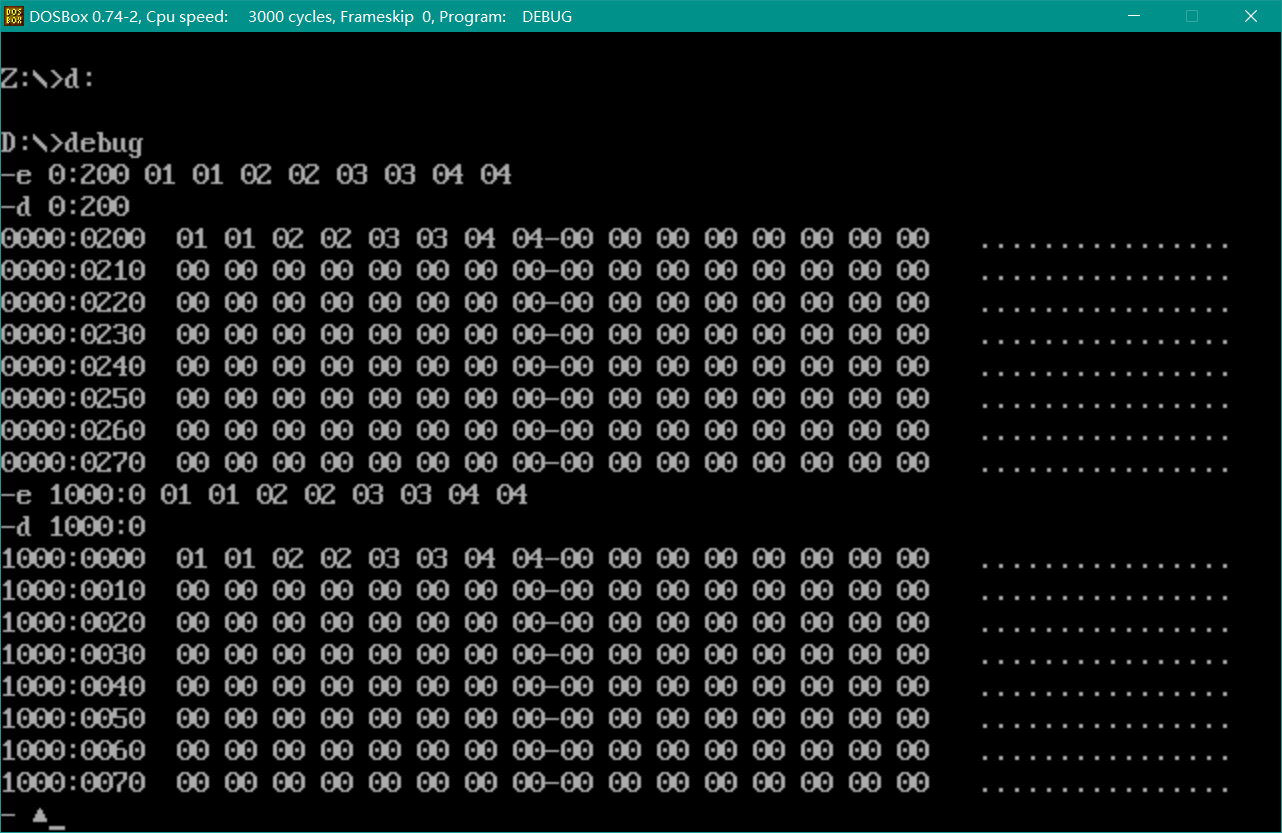Click the 'D:\>debug' command line
1282x833 pixels.
pyautogui.click(x=72, y=143)
